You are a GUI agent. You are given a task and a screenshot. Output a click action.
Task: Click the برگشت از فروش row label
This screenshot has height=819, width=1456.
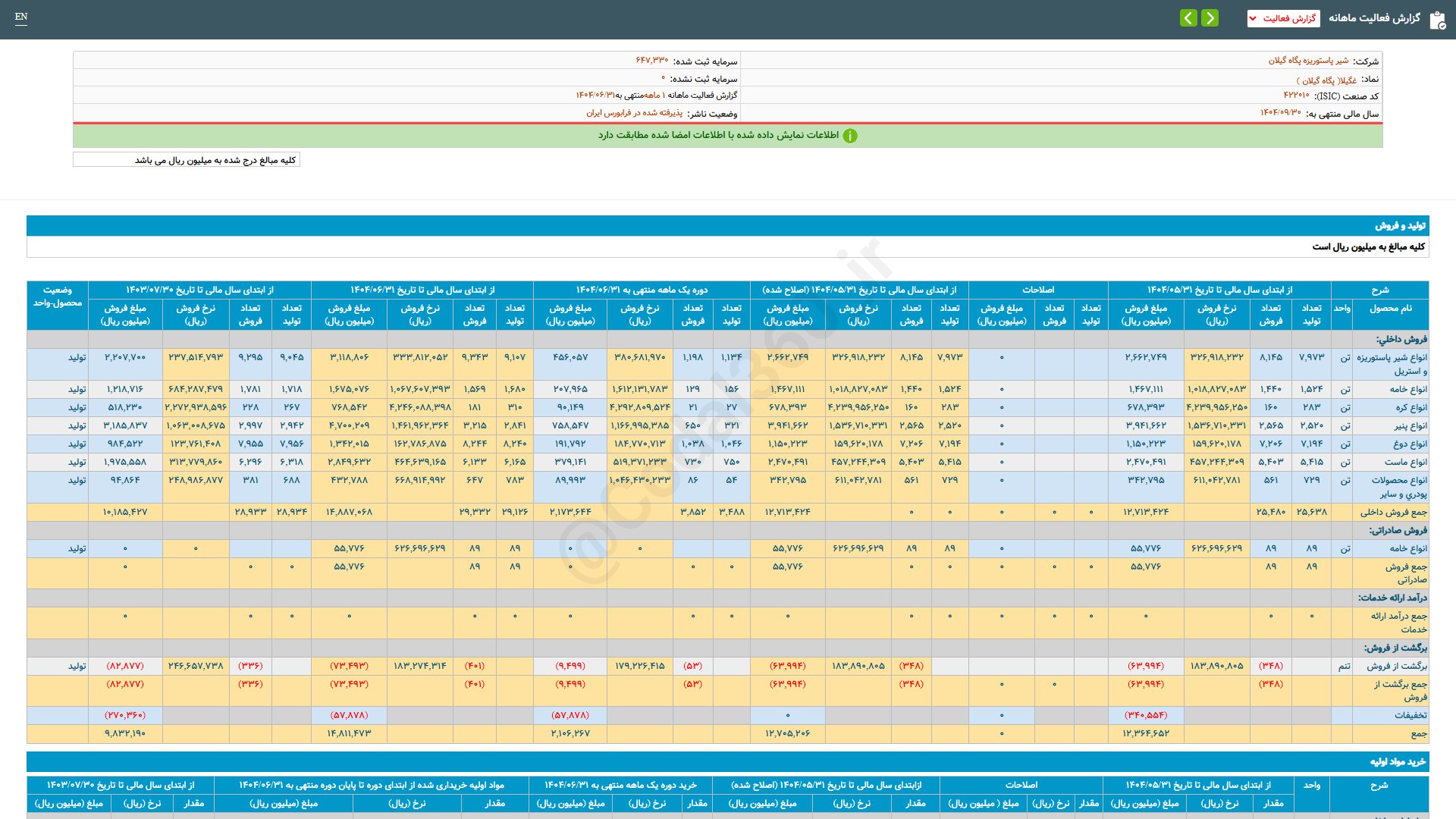point(1397,666)
